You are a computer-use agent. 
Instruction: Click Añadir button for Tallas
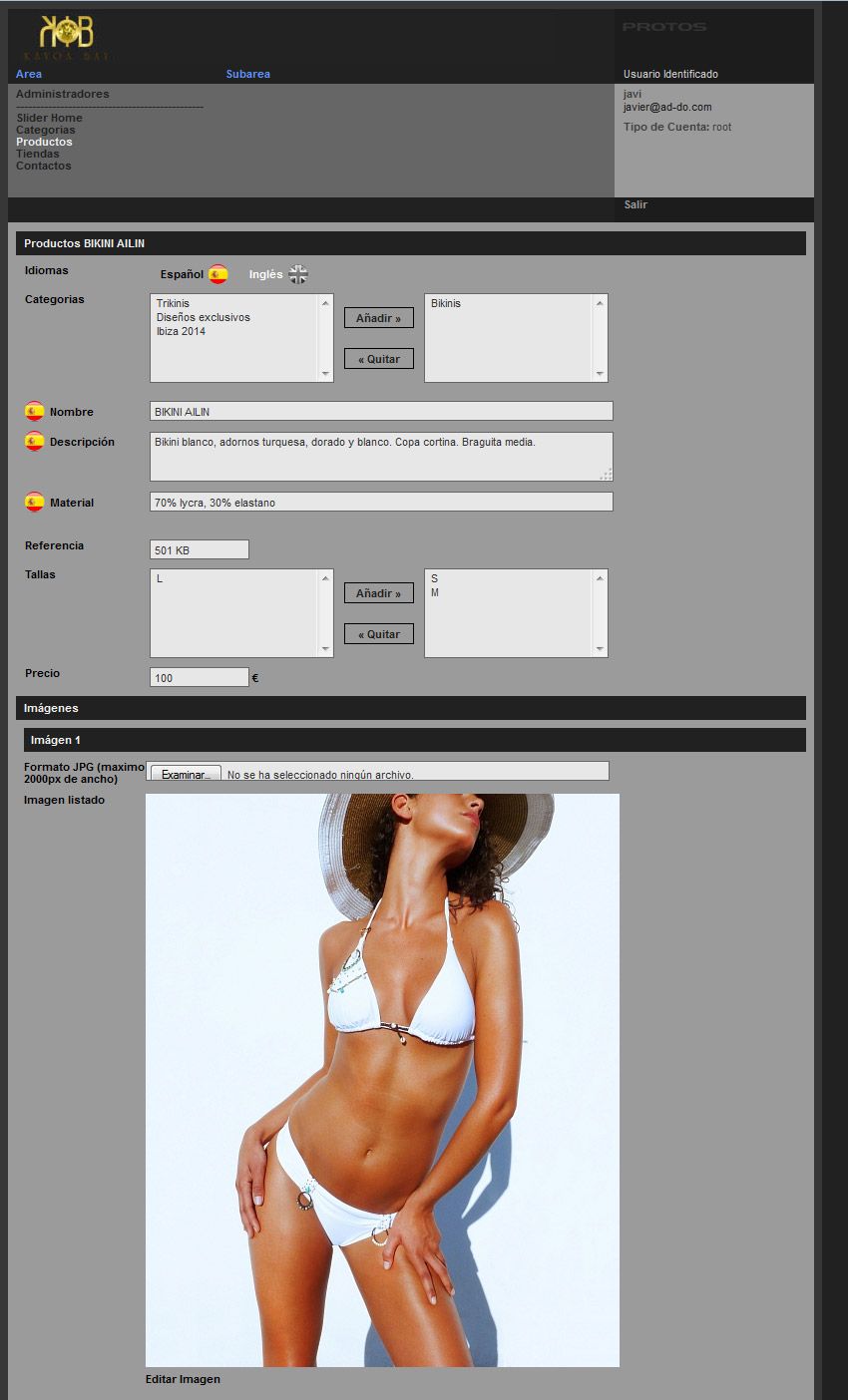pyautogui.click(x=379, y=593)
